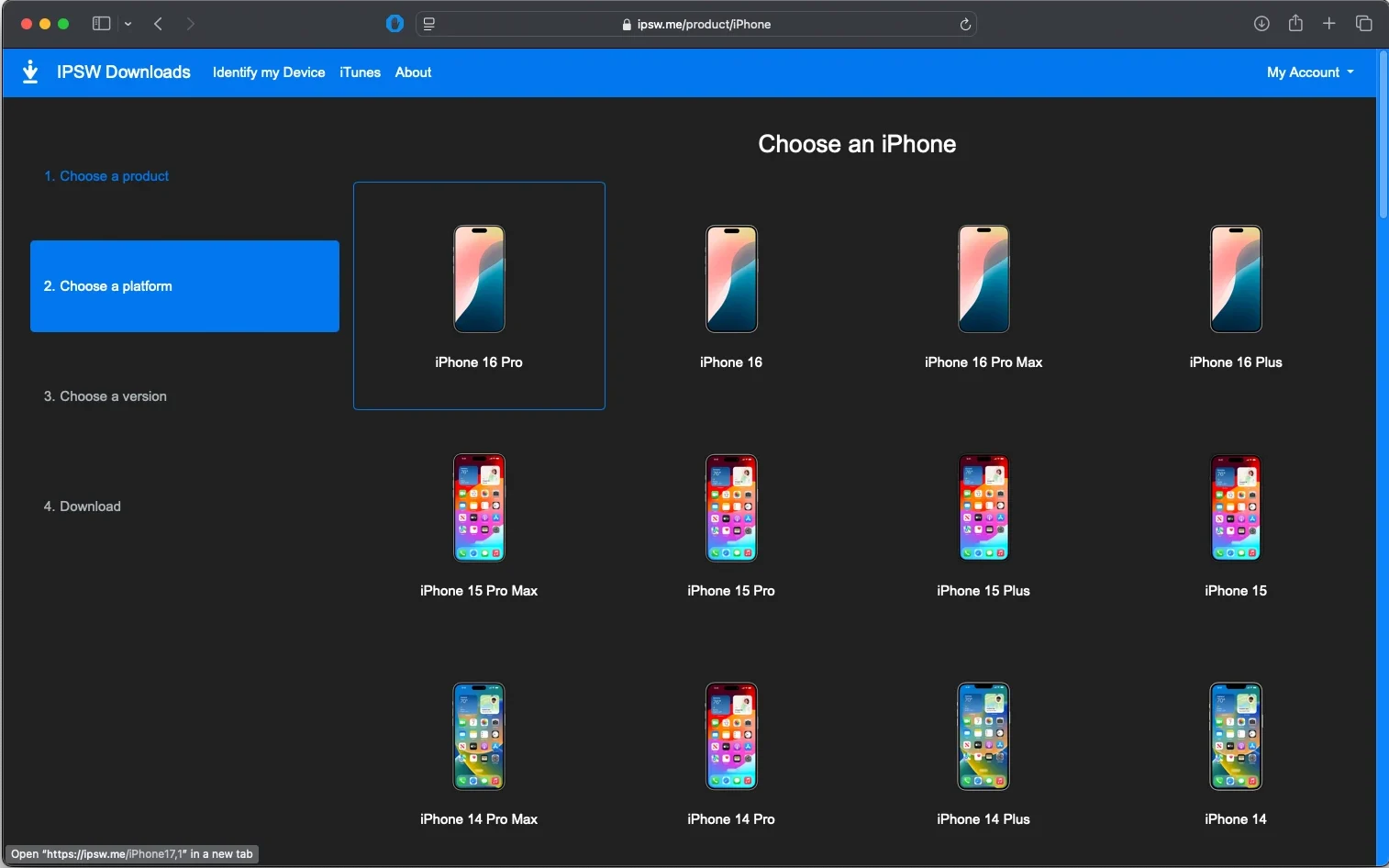Image resolution: width=1389 pixels, height=868 pixels.
Task: Open the My Account dropdown
Action: click(1309, 72)
